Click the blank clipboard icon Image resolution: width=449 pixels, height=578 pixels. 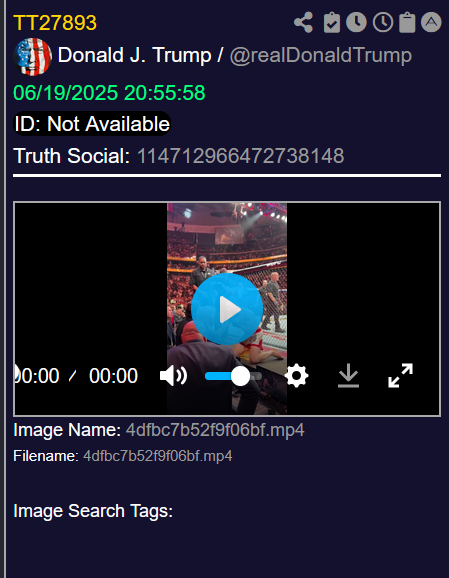tap(407, 22)
